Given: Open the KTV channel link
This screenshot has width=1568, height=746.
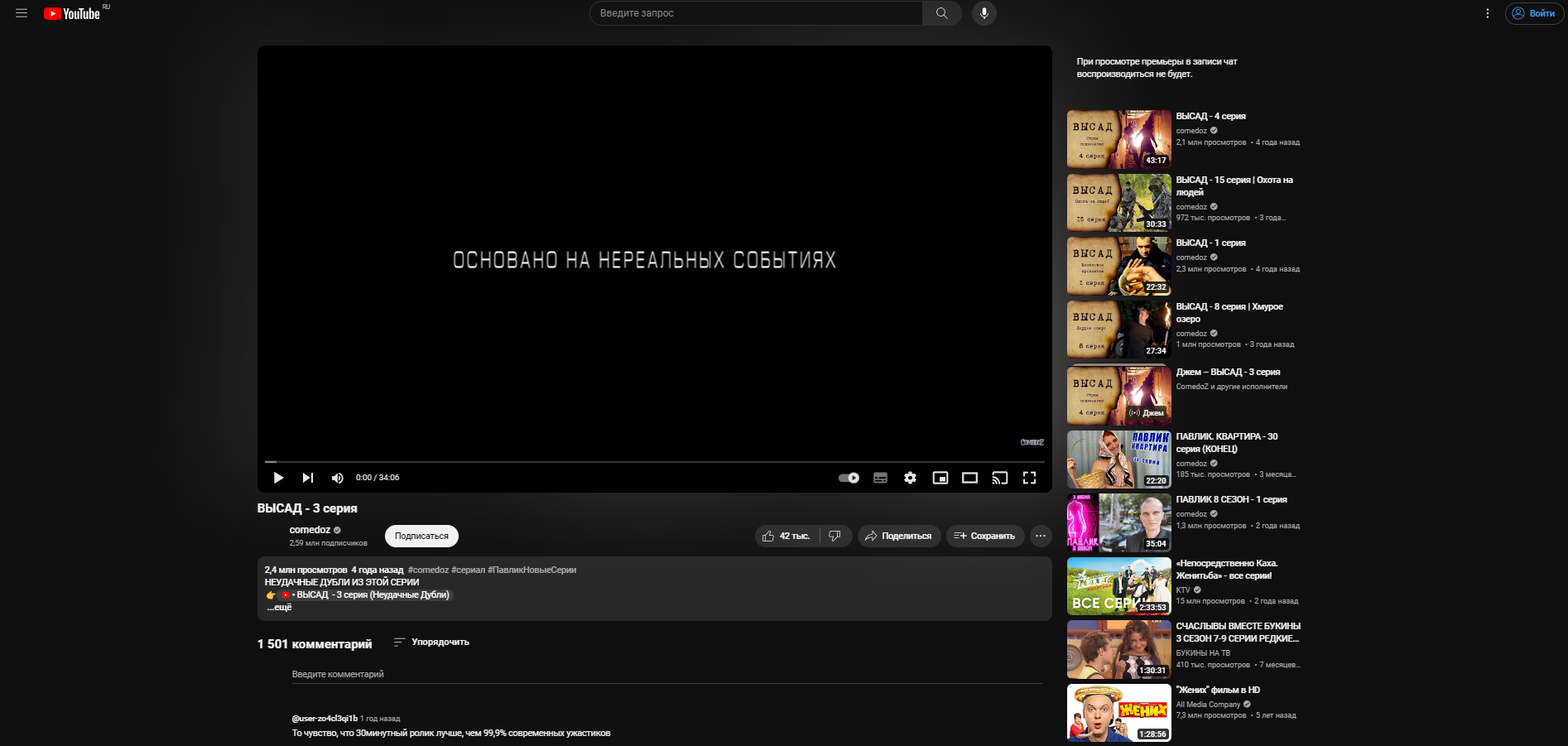Looking at the screenshot, I should point(1183,590).
